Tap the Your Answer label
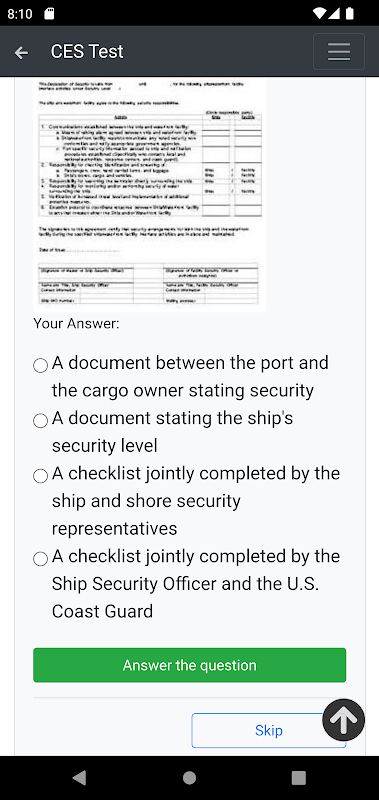379x800 pixels. click(x=76, y=323)
